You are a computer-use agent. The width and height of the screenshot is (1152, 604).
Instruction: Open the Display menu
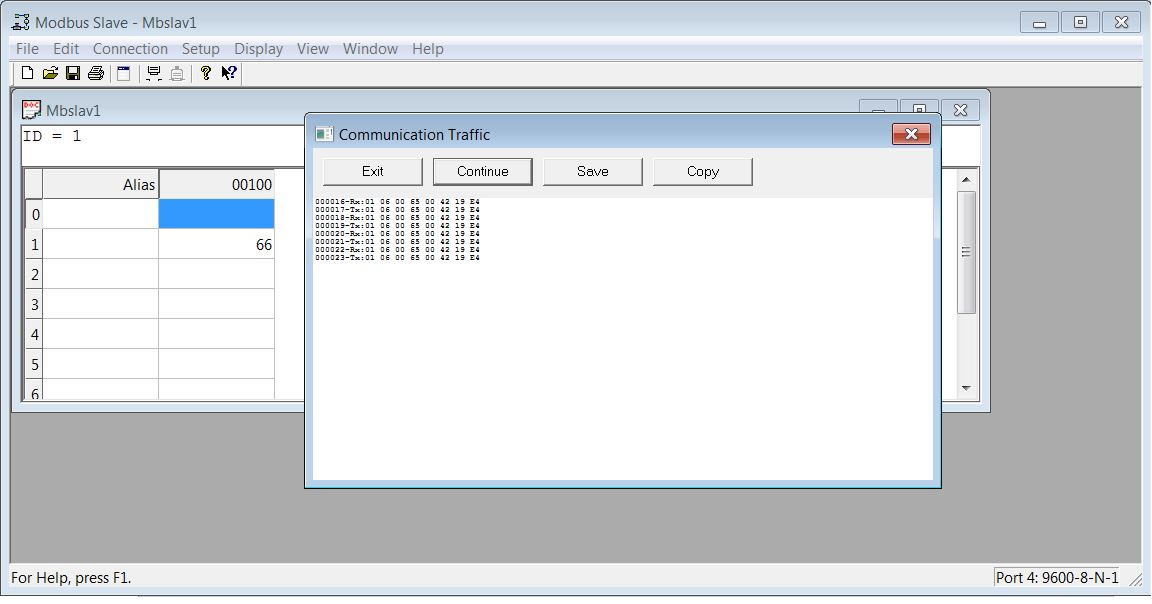pos(258,48)
